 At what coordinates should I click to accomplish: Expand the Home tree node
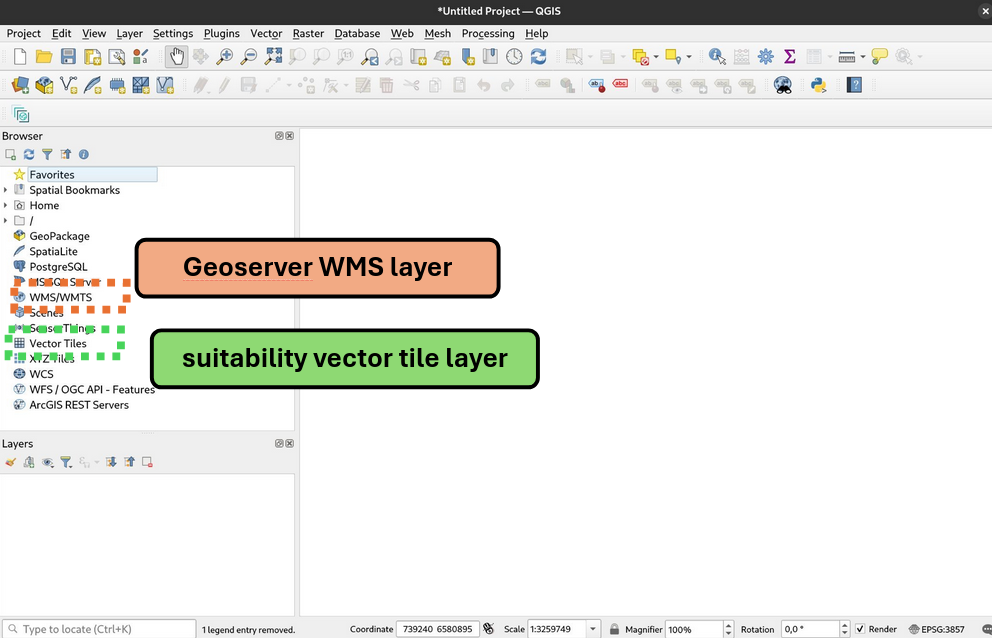6,205
